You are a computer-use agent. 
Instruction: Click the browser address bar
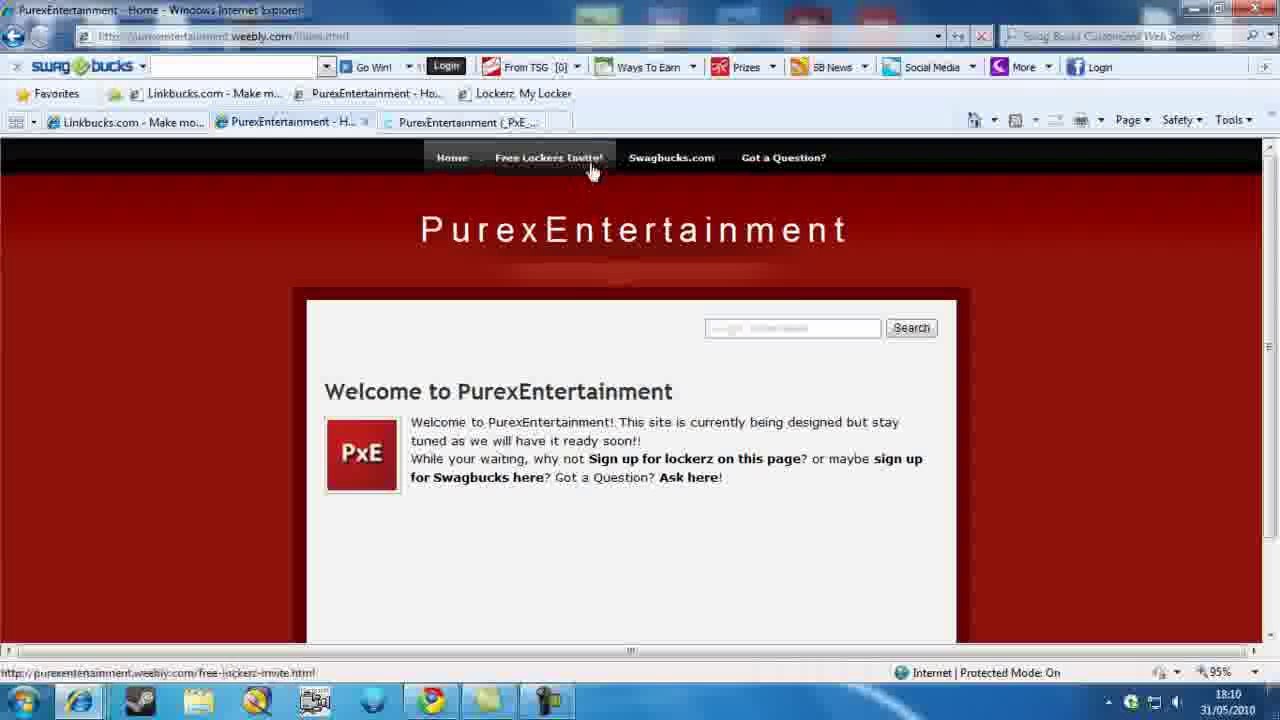pos(512,36)
